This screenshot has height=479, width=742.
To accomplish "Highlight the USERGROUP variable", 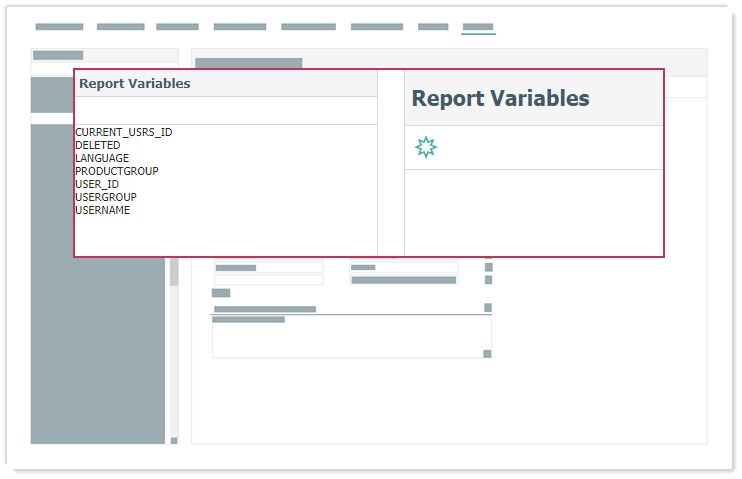I will pos(105,197).
